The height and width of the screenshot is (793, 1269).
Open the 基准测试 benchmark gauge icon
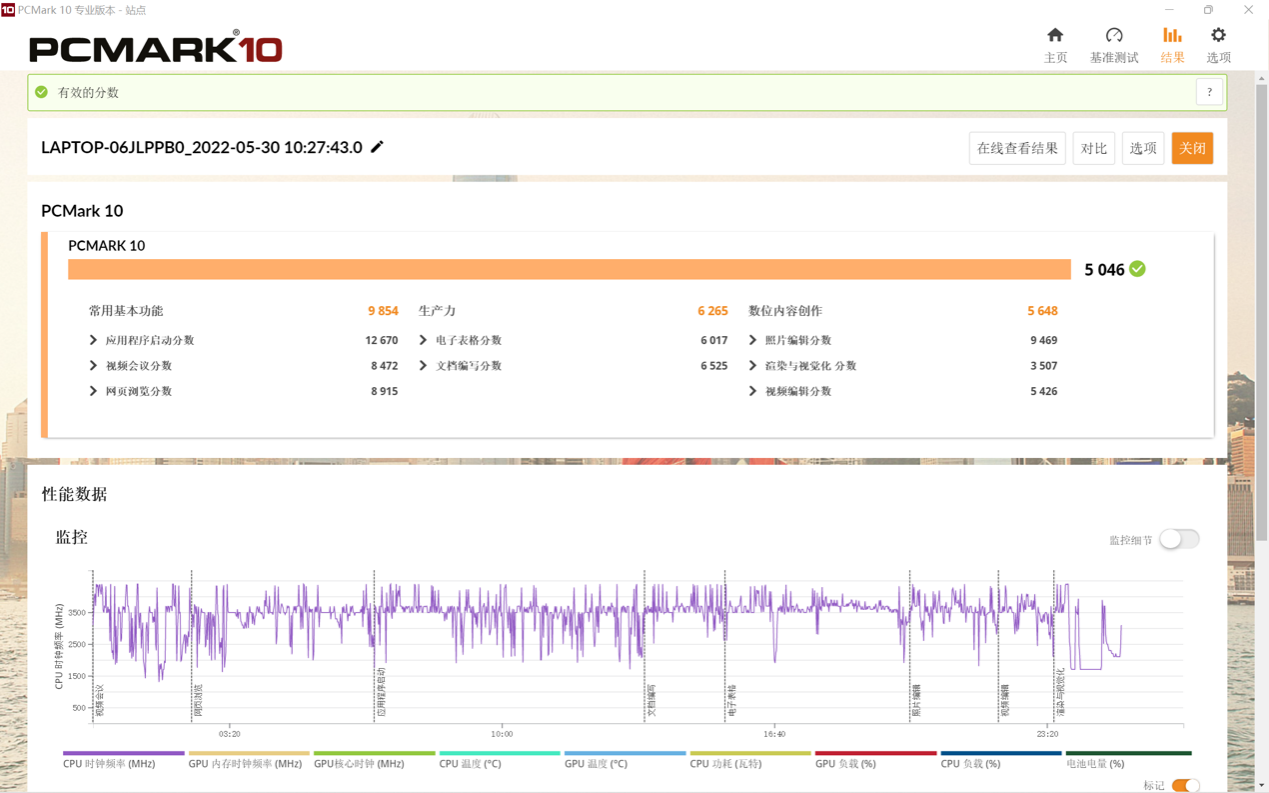click(x=1114, y=36)
